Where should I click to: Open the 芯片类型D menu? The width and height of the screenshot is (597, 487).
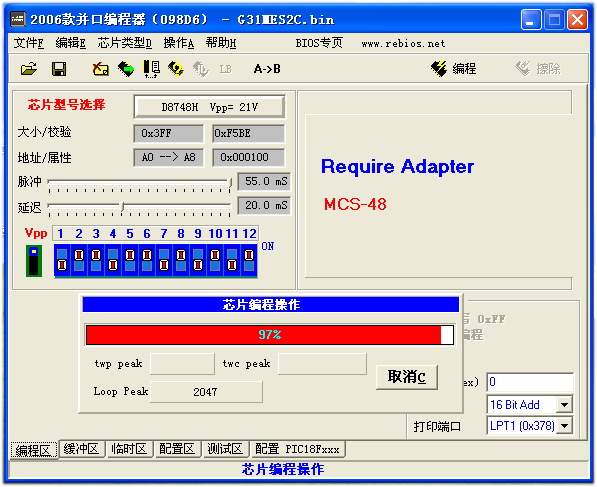(125, 43)
